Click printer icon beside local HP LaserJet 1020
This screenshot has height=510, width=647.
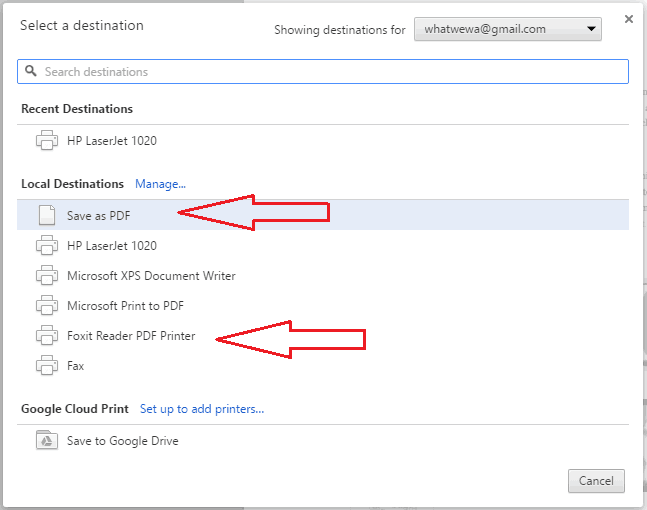click(x=47, y=245)
